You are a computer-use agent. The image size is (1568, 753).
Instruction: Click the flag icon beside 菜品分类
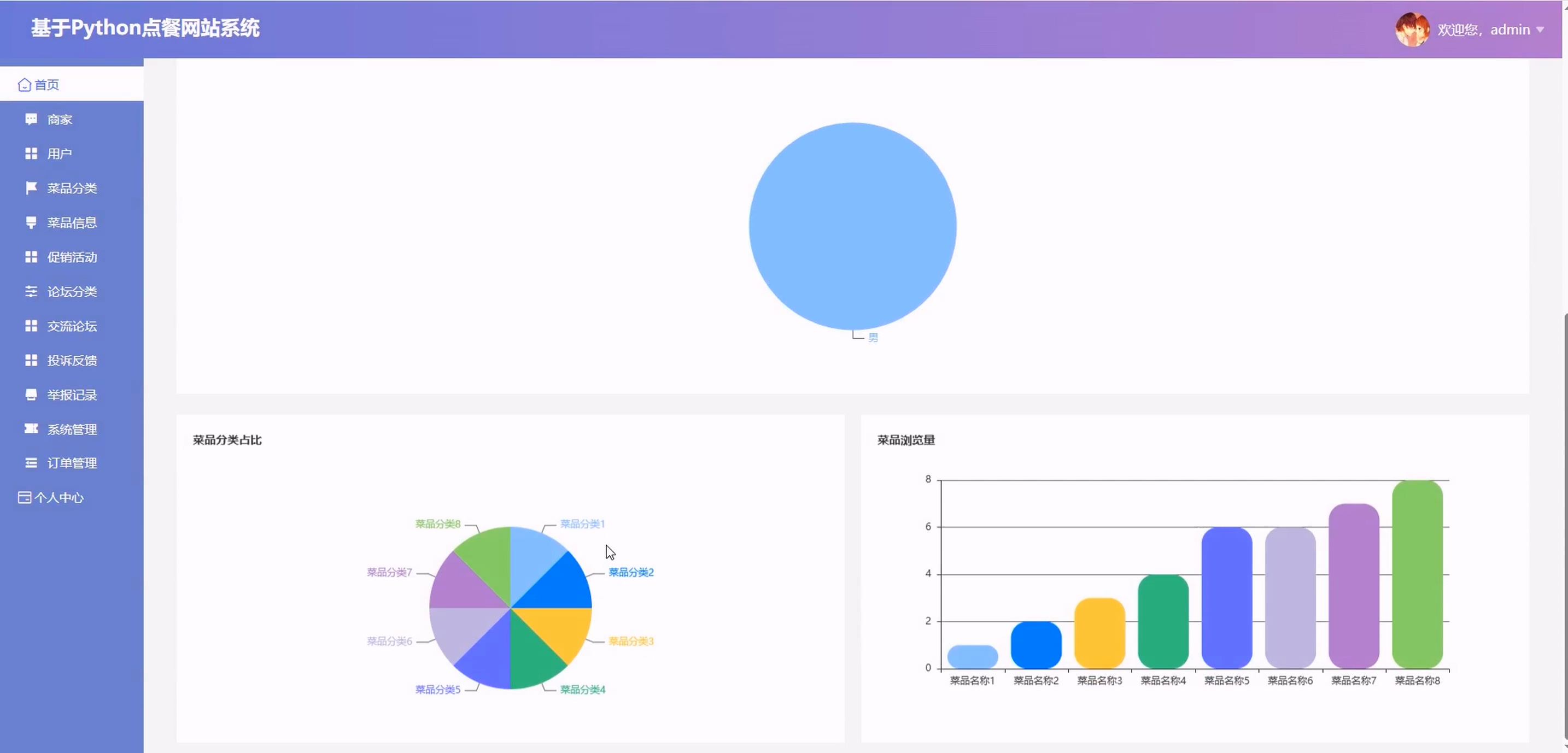tap(31, 188)
